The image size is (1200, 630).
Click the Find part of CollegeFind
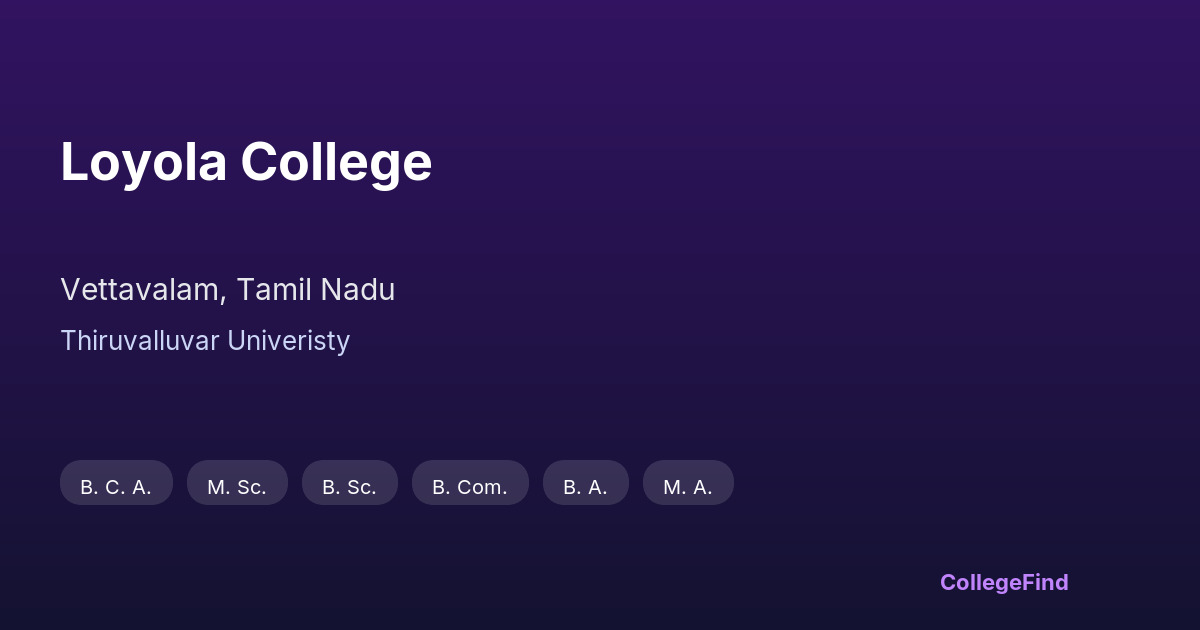[1044, 582]
